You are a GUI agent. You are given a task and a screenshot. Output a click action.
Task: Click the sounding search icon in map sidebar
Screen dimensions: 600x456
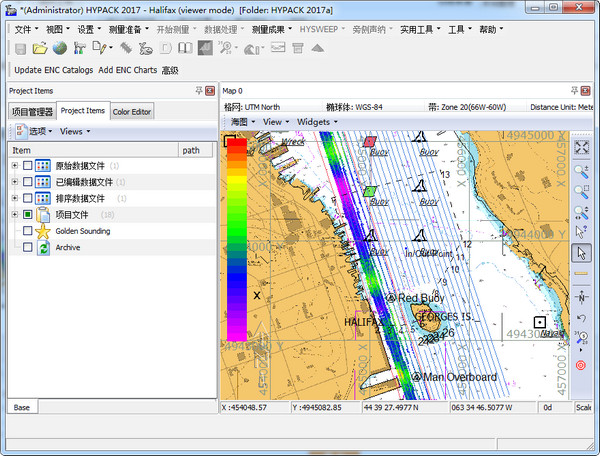tap(581, 337)
